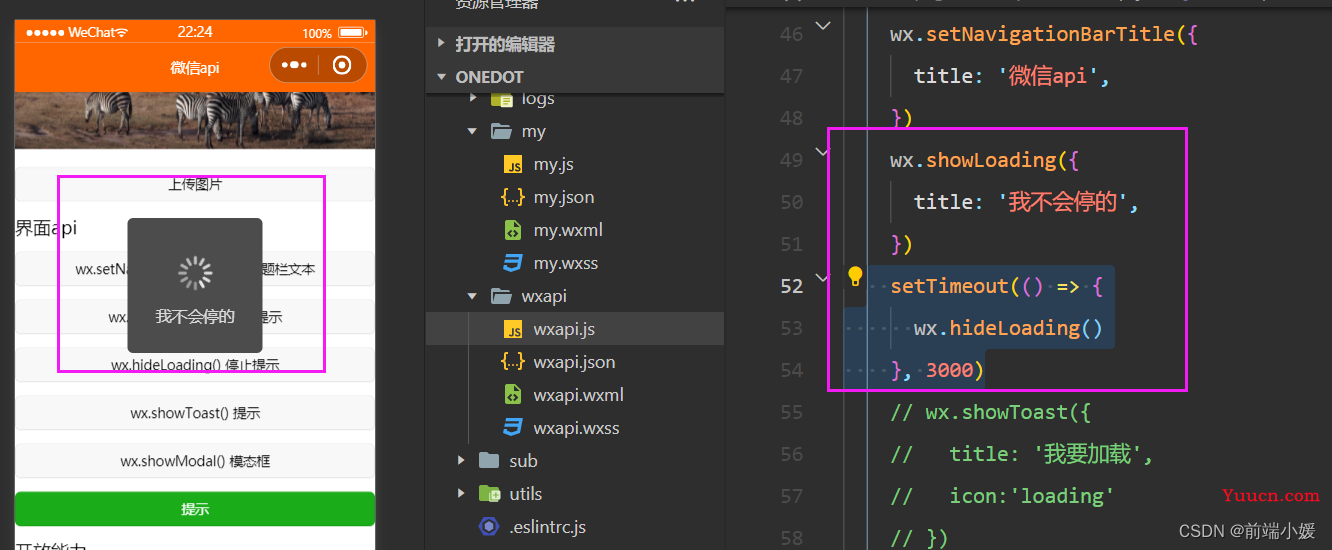Expand the utils folder arrow
This screenshot has width=1332, height=550.
461,494
